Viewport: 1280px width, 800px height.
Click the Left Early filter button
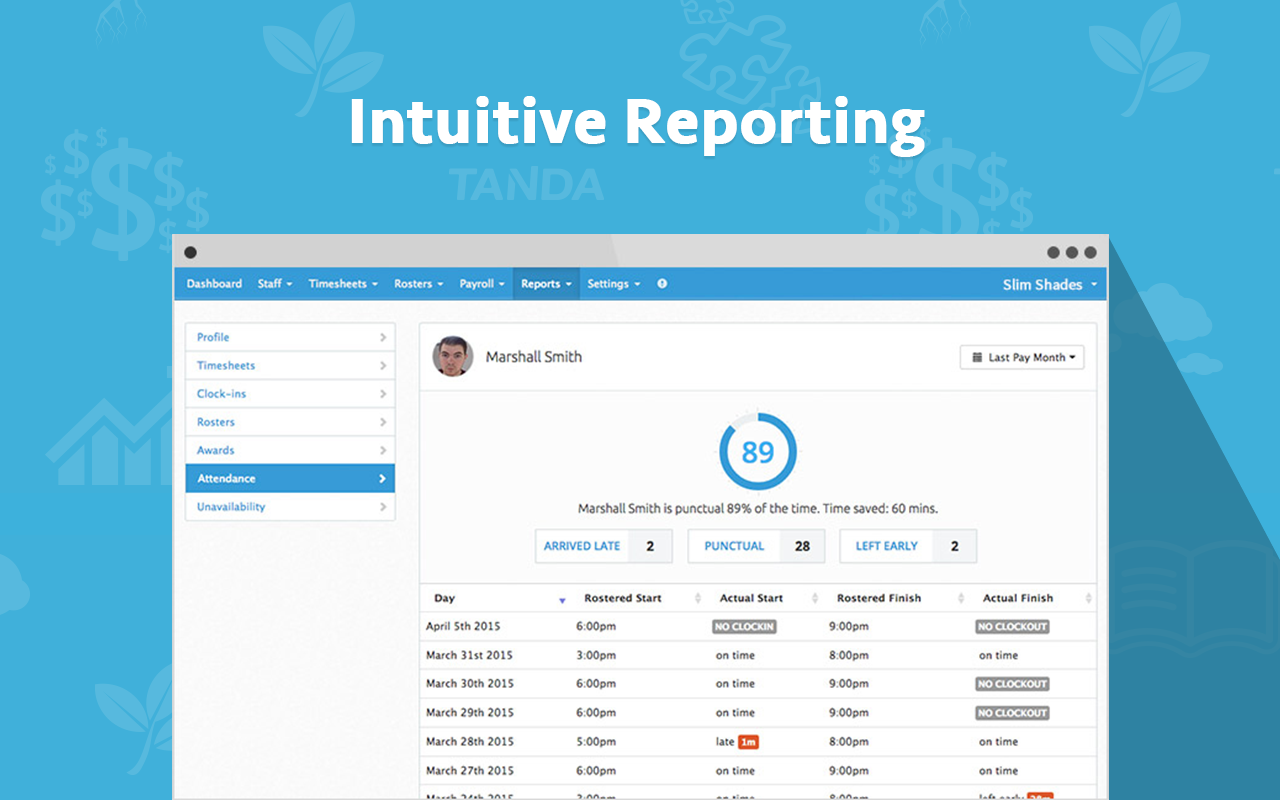tap(907, 546)
